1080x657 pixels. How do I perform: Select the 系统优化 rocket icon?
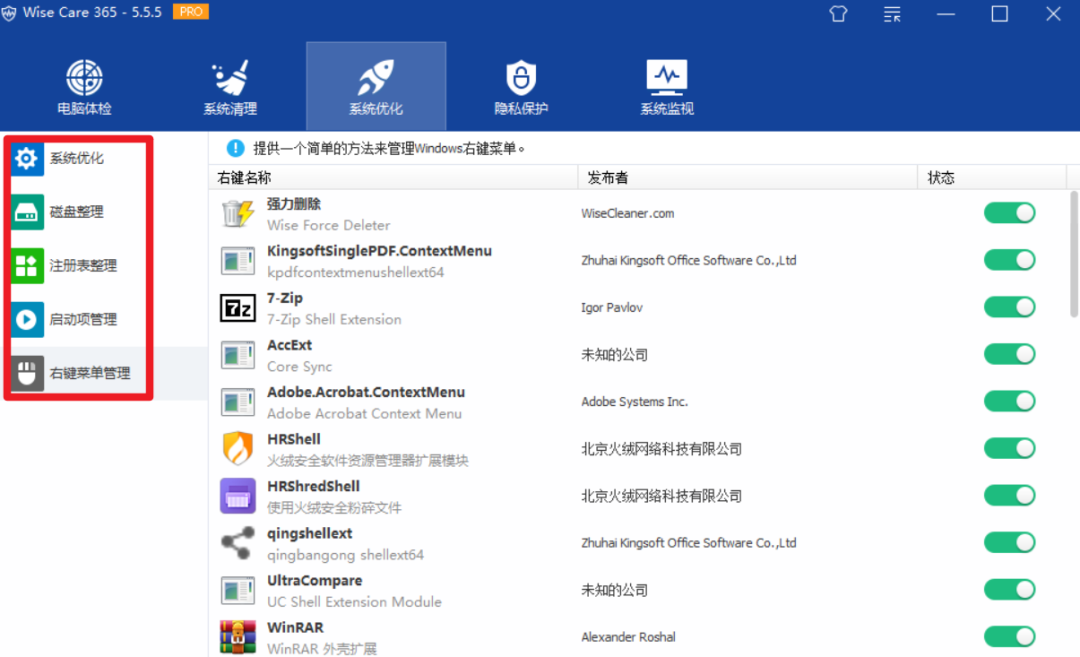pyautogui.click(x=376, y=77)
